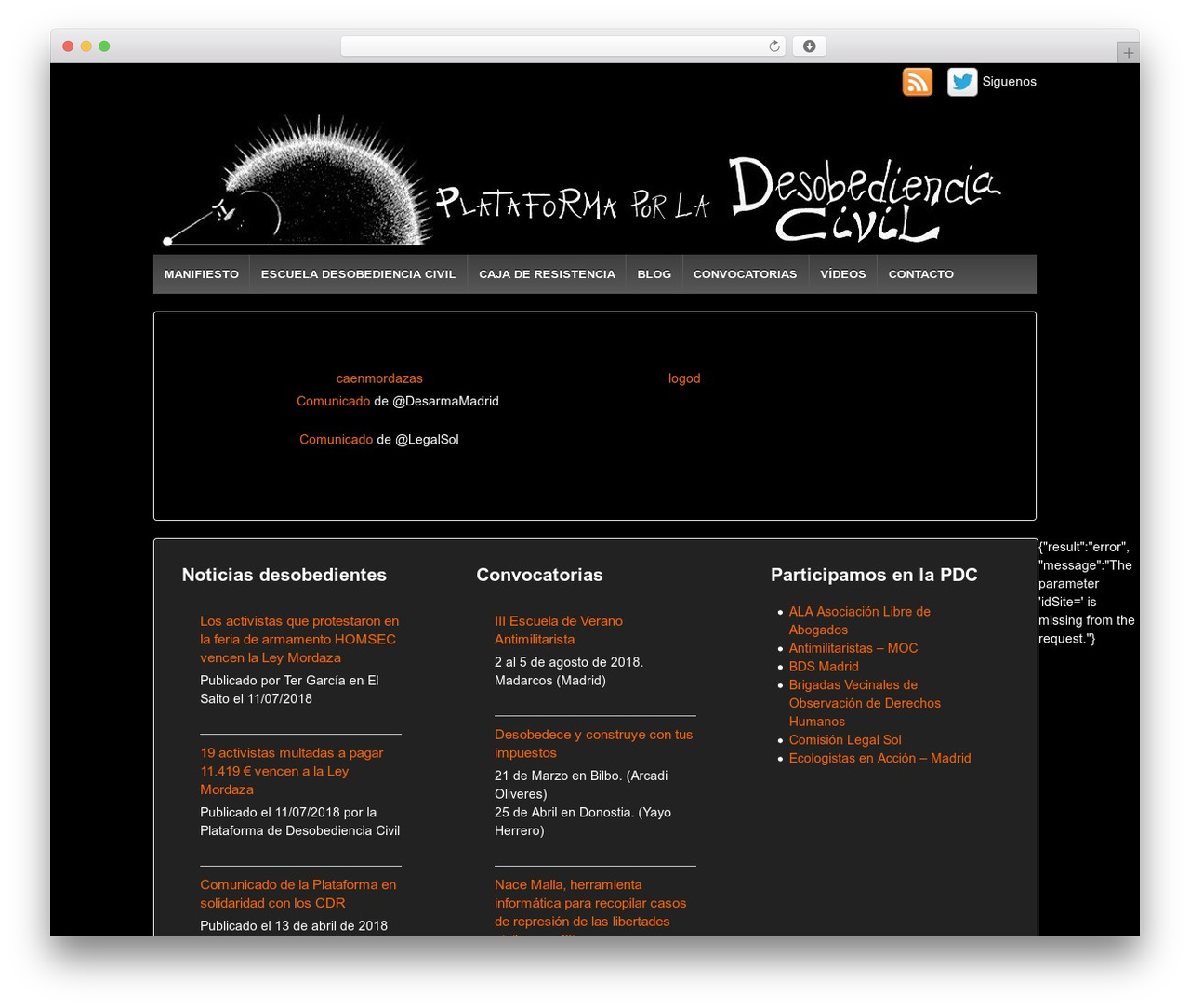Click the browser window's green maximize button
1190x1008 pixels.
(104, 46)
